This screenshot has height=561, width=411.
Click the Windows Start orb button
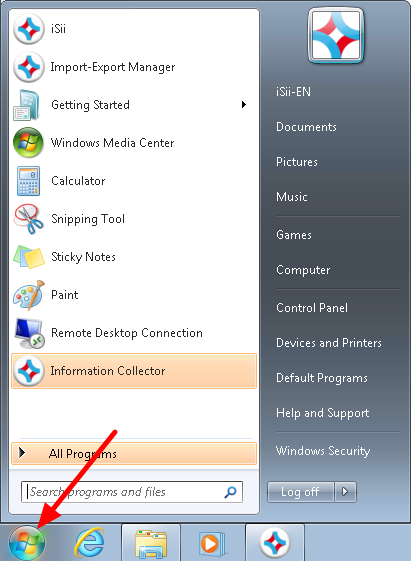[x=27, y=543]
